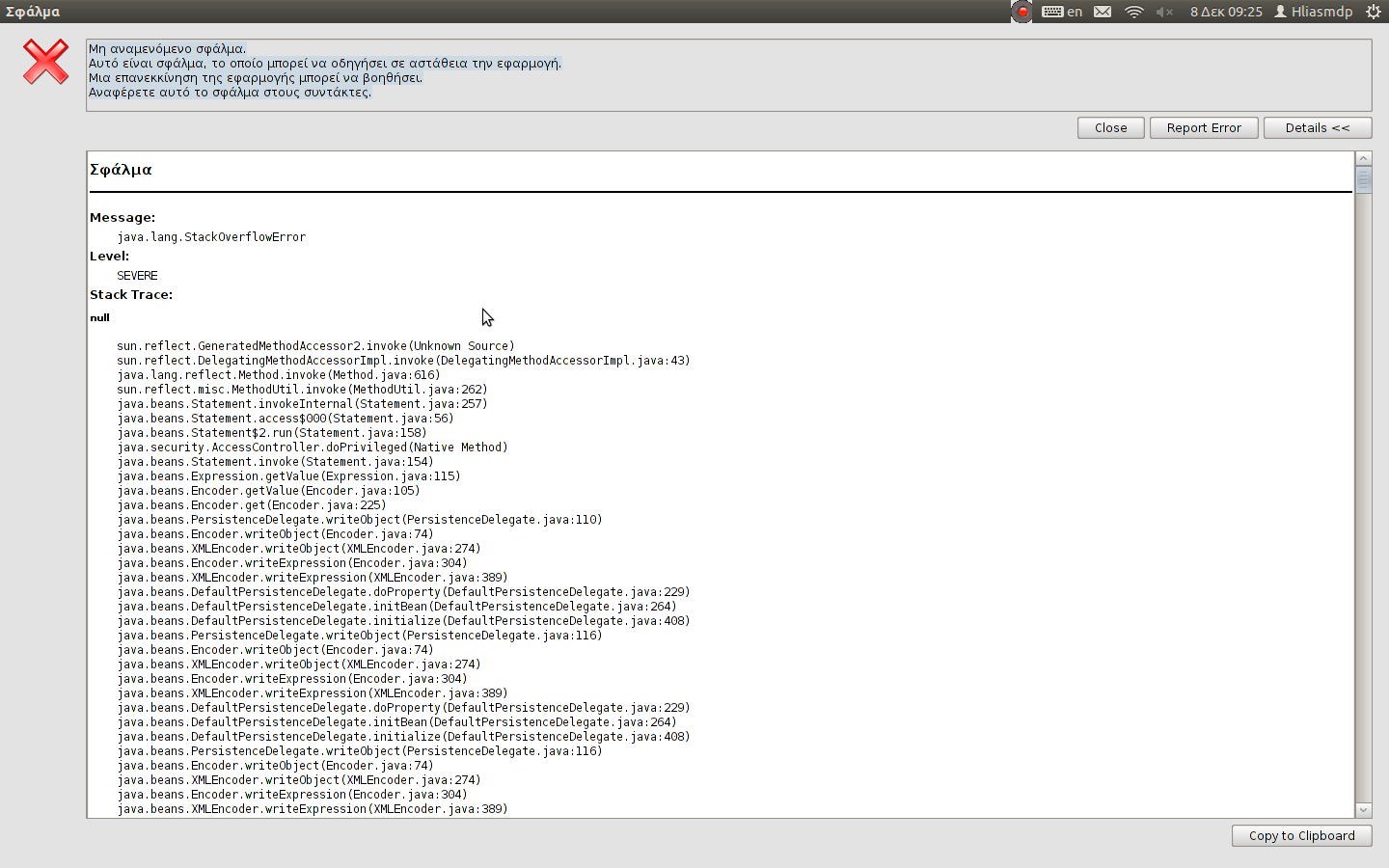Click the Σφάλμα window title in top bar
The height and width of the screenshot is (868, 1389).
click(33, 12)
